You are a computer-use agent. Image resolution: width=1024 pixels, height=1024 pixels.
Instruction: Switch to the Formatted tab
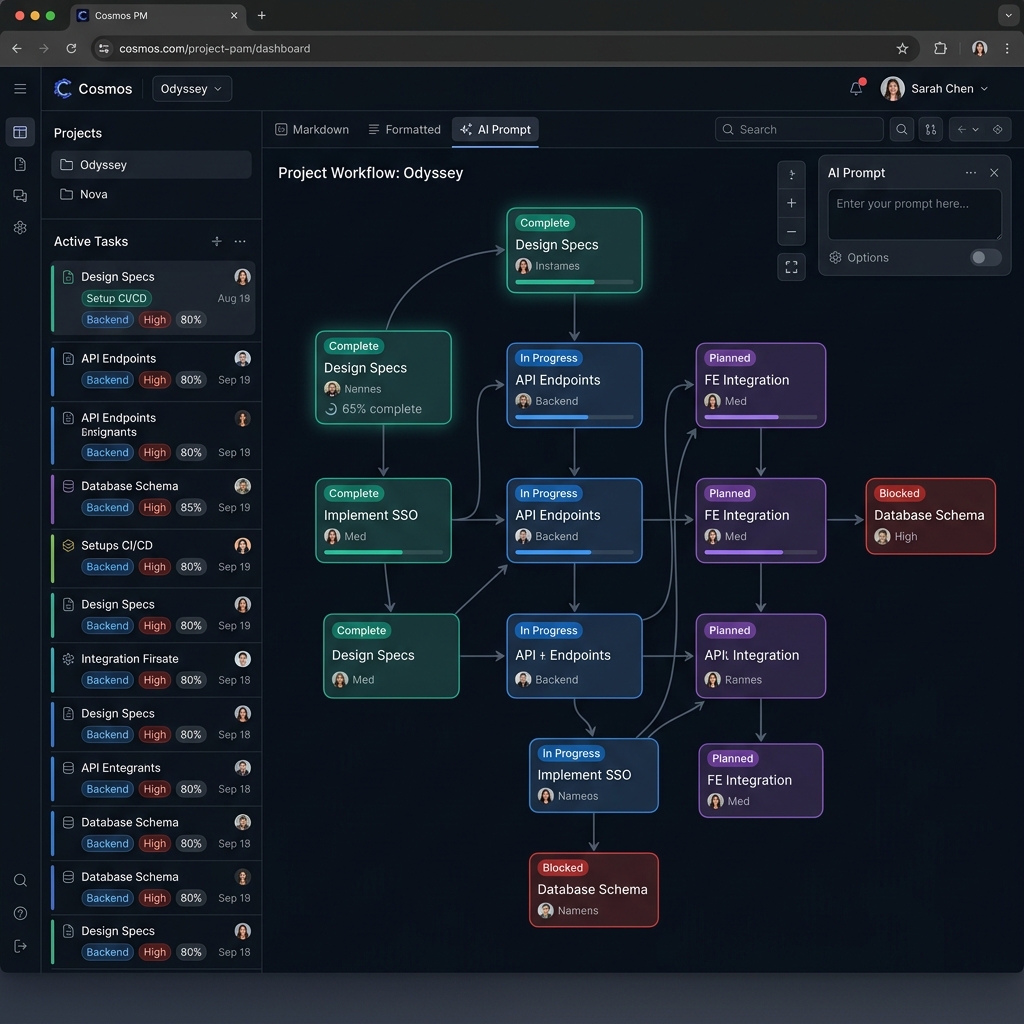click(404, 129)
